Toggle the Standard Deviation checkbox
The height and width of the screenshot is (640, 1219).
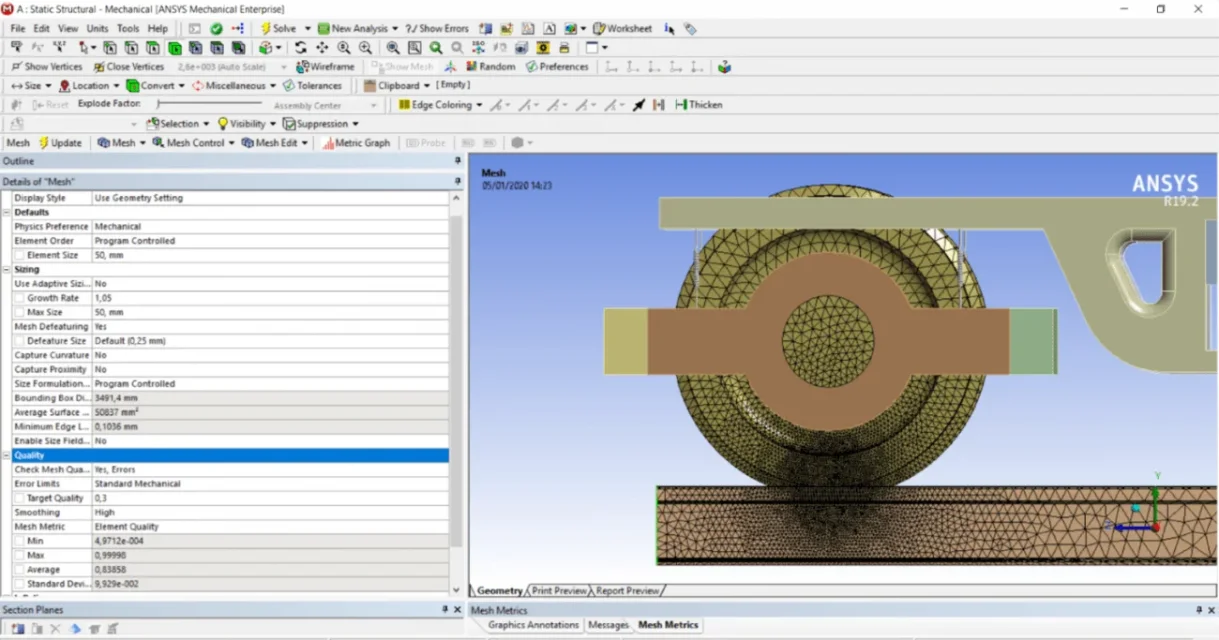click(x=20, y=584)
